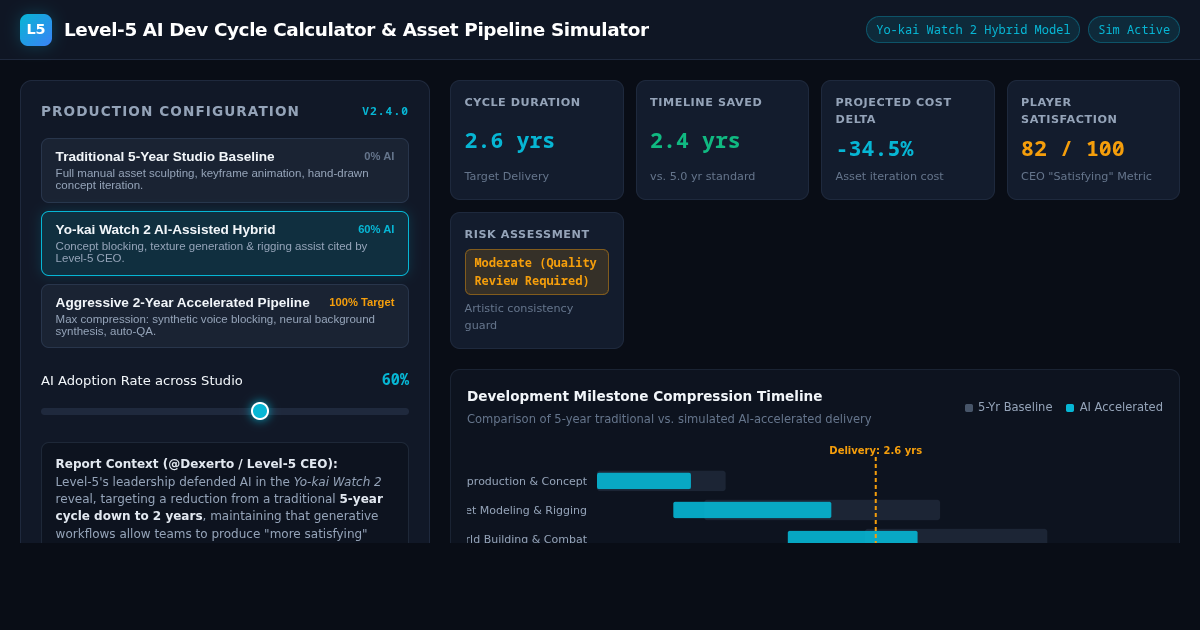Click the Target Delivery caption
This screenshot has width=1200, height=630.
click(507, 177)
